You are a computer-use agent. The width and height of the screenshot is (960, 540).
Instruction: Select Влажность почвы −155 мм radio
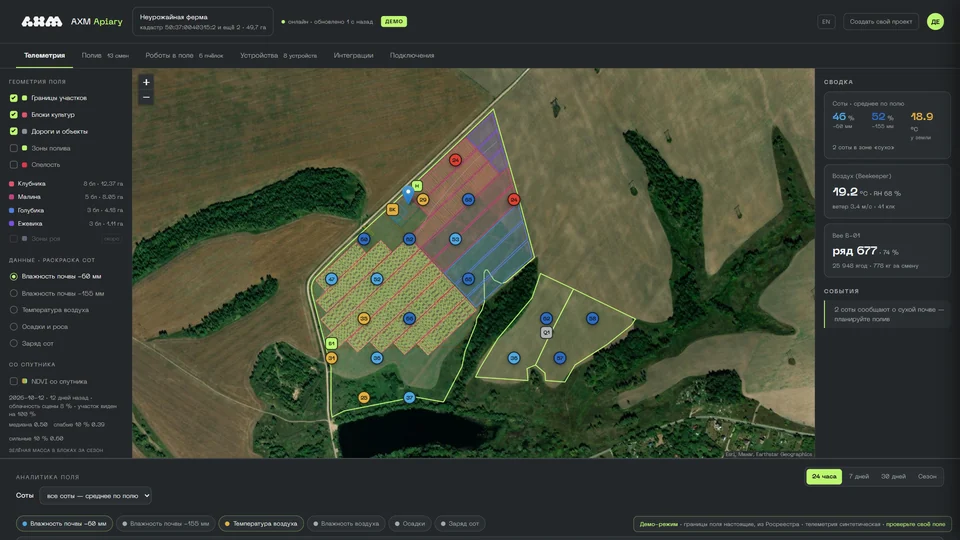(13, 293)
